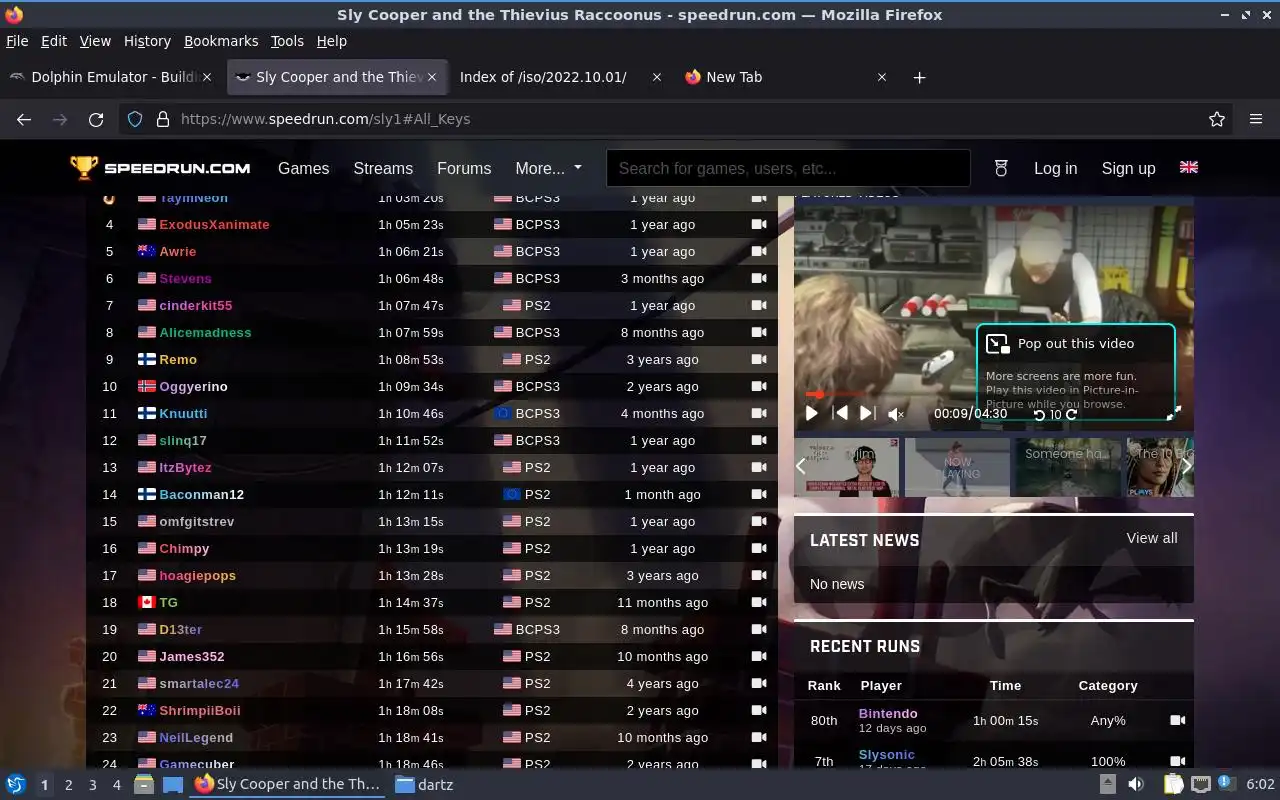Open Bintendo profile in Recent Runs
Image resolution: width=1280 pixels, height=800 pixels.
click(x=888, y=713)
